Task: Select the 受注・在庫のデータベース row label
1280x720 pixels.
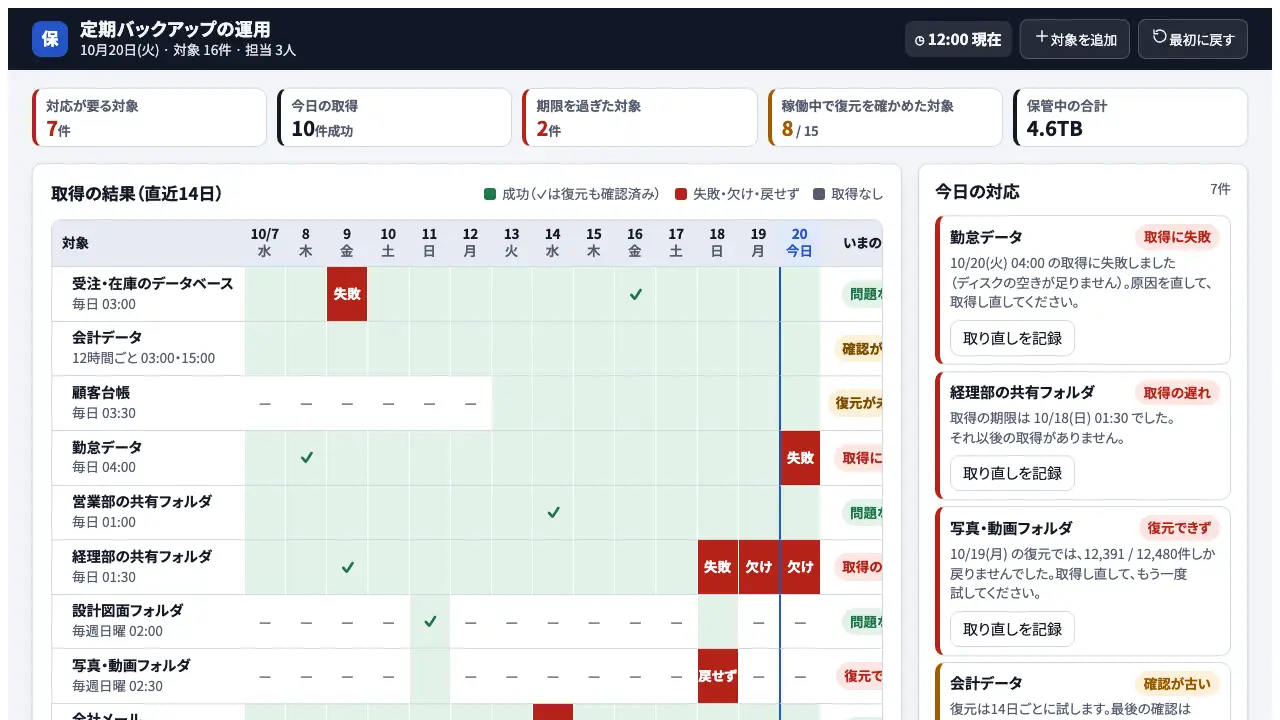Action: point(153,284)
